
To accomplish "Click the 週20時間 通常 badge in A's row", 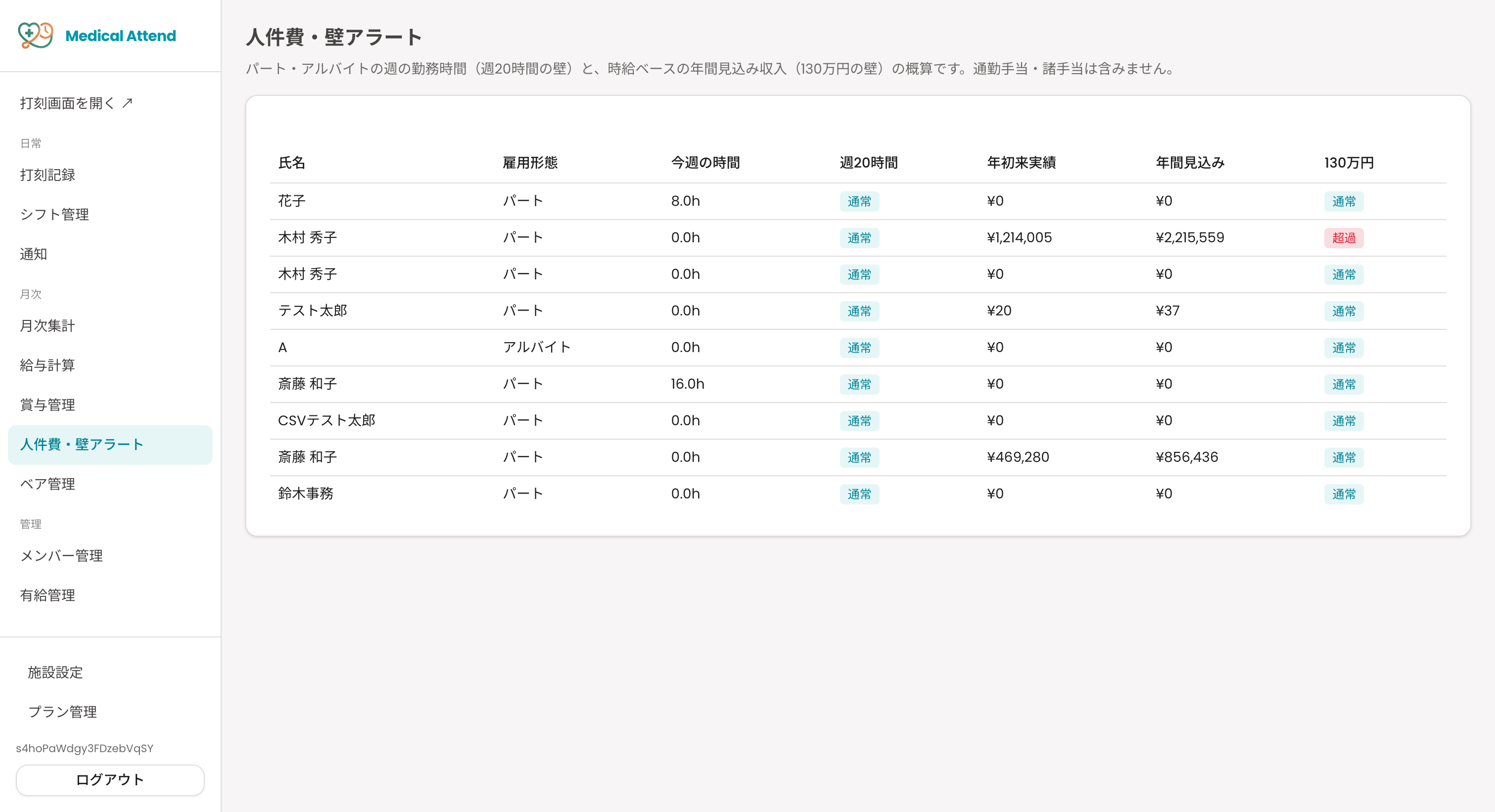I will point(859,348).
